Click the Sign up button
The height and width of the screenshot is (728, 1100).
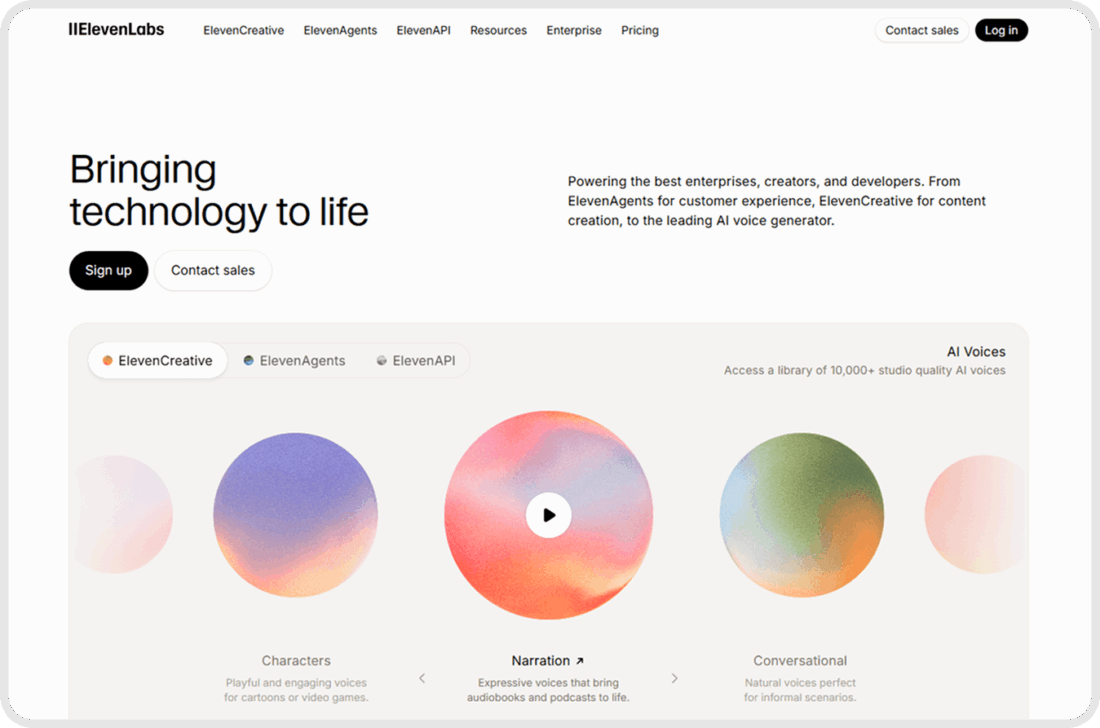(x=108, y=270)
